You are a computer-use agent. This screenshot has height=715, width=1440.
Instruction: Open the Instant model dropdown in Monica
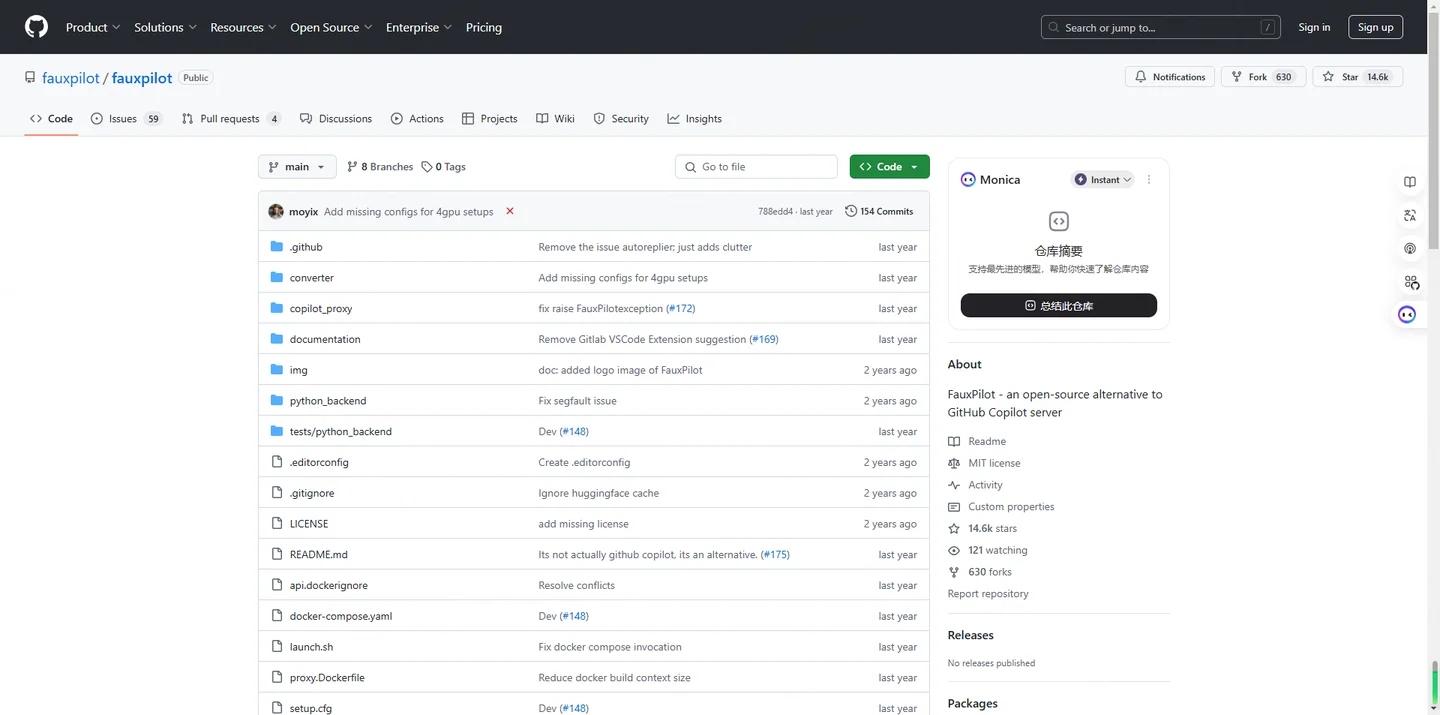click(x=1103, y=180)
